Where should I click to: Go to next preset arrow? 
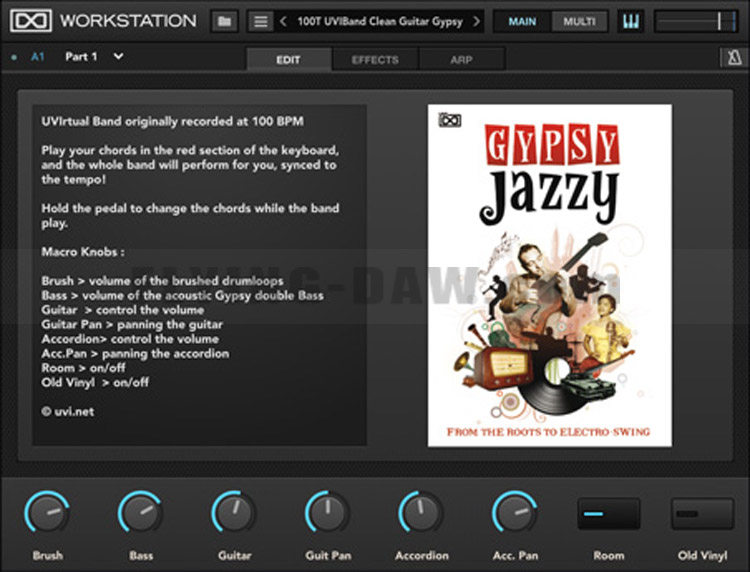(x=476, y=22)
